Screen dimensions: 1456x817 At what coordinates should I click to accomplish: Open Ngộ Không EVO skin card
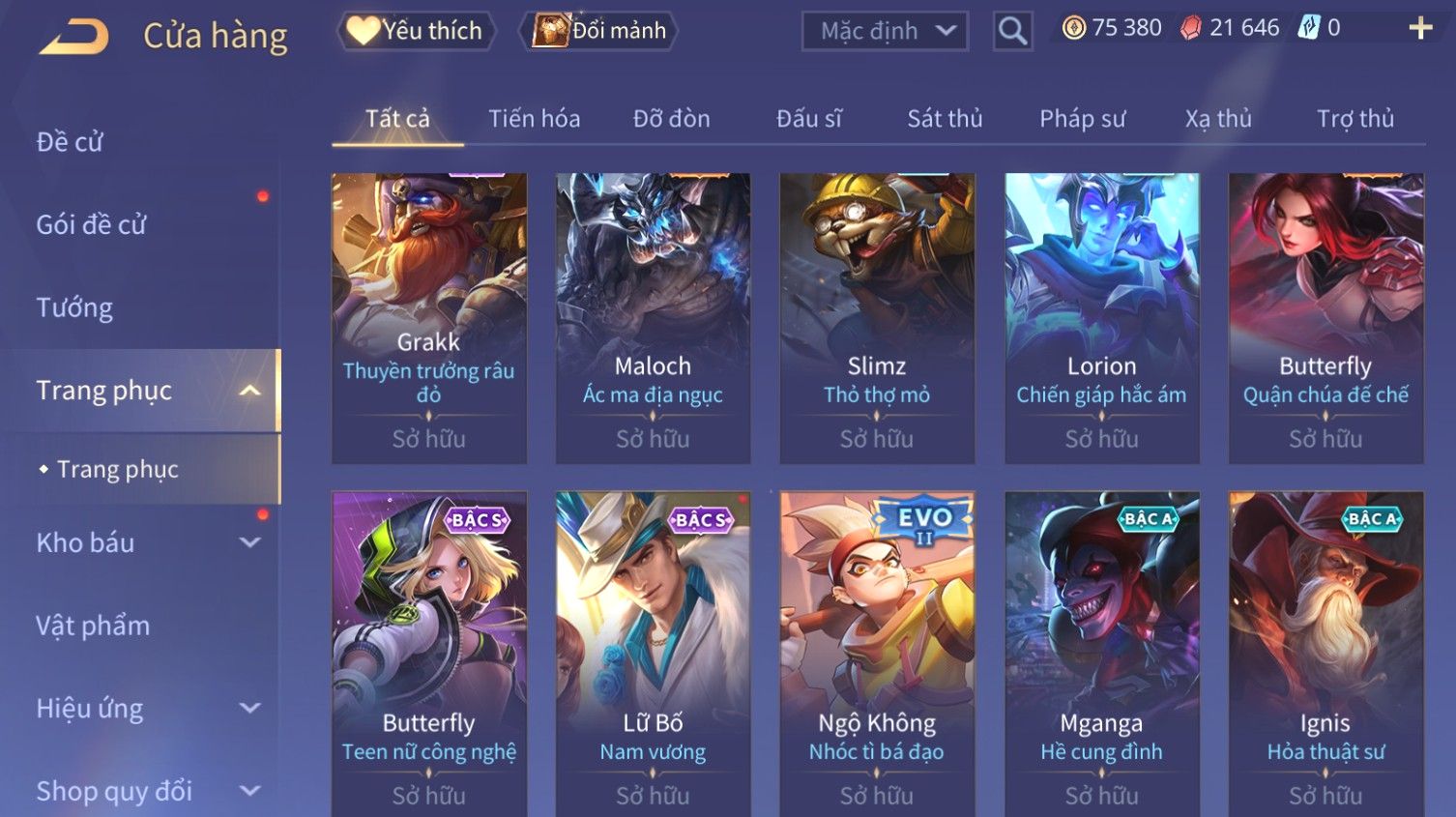coord(877,654)
